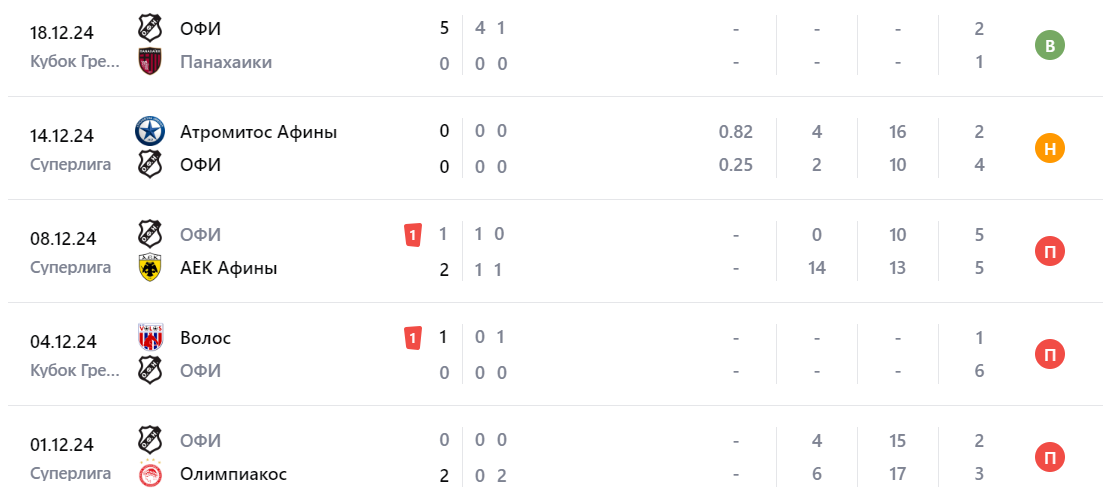Open the Panachaiki team link
The image size is (1108, 502).
(226, 62)
